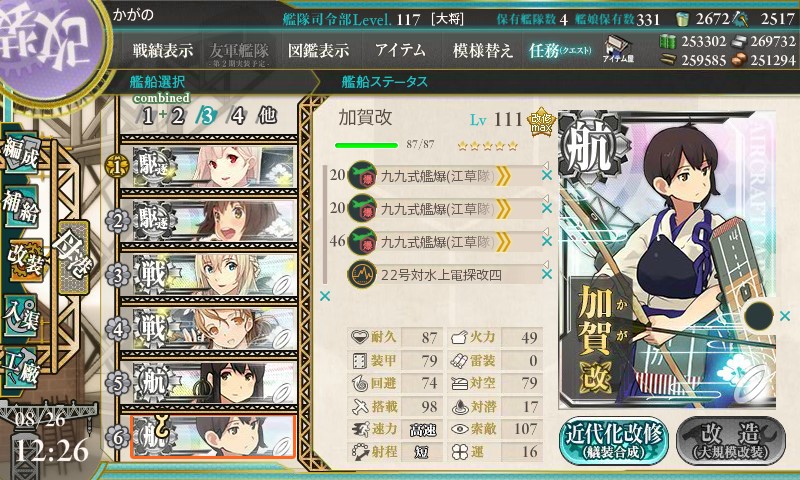Screen dimensions: 800x480
Task: Switch to fleet number 4 tab
Action: (x=237, y=116)
